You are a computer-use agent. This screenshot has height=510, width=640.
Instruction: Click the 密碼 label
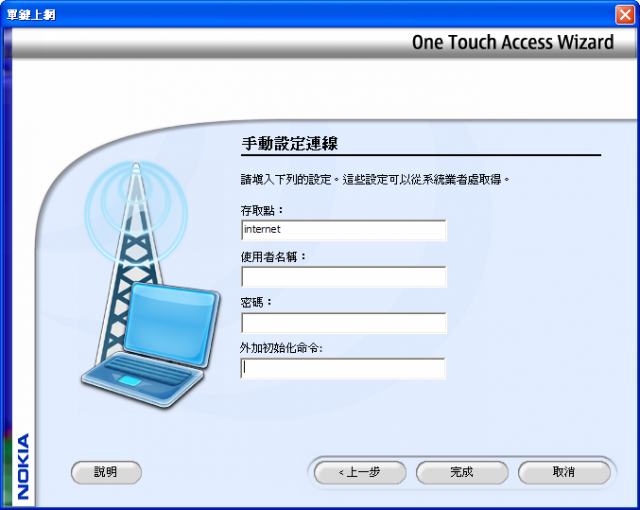pyautogui.click(x=256, y=302)
